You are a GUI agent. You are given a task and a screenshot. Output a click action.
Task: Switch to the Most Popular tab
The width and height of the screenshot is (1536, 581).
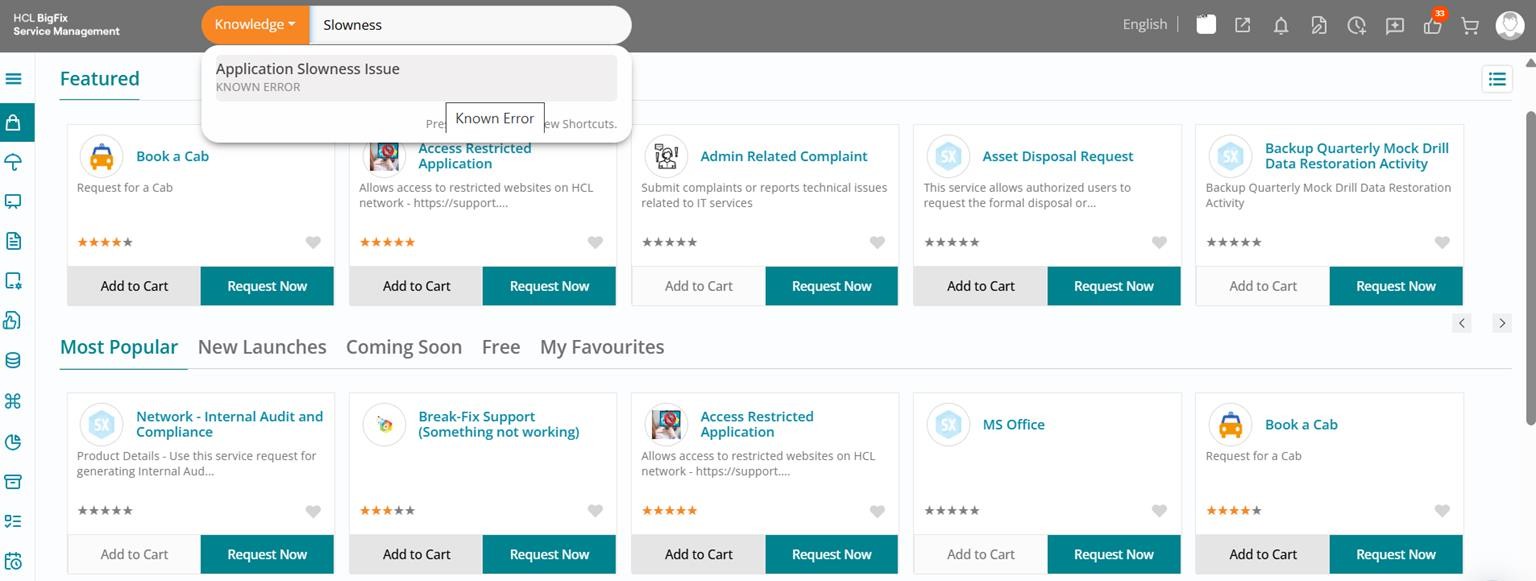119,347
